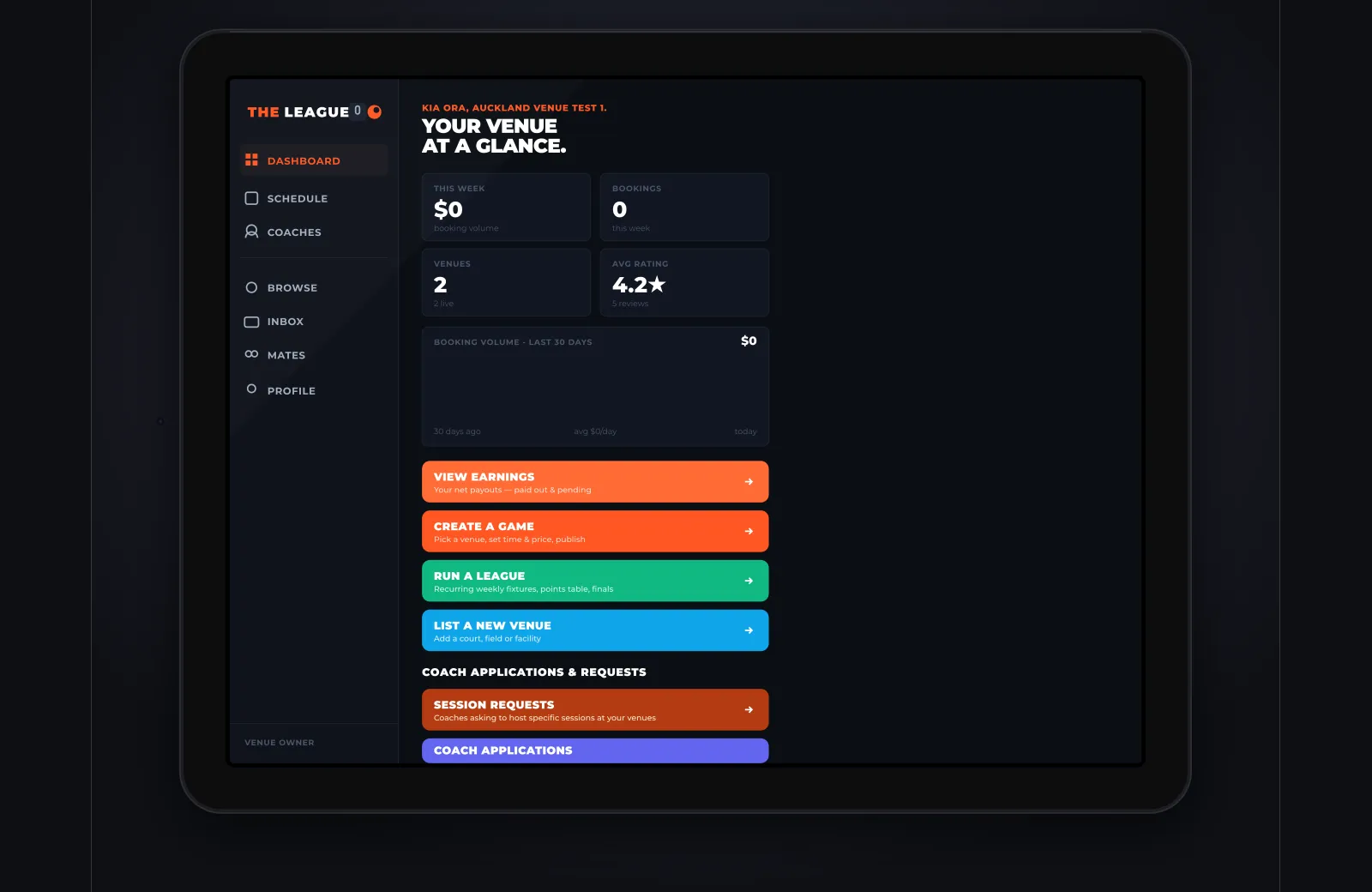Screen dimensions: 1372x892
Task: Click the Booking Volume last 30 days chart
Action: [595, 387]
